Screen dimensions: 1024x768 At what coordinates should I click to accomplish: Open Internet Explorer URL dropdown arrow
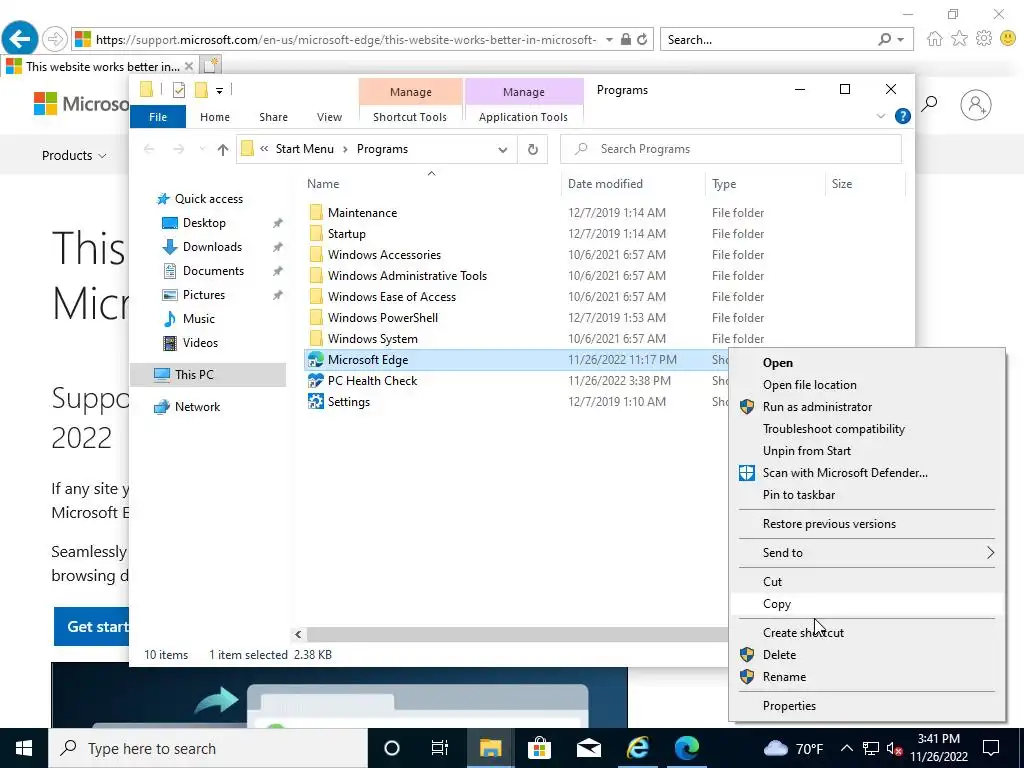[x=609, y=39]
